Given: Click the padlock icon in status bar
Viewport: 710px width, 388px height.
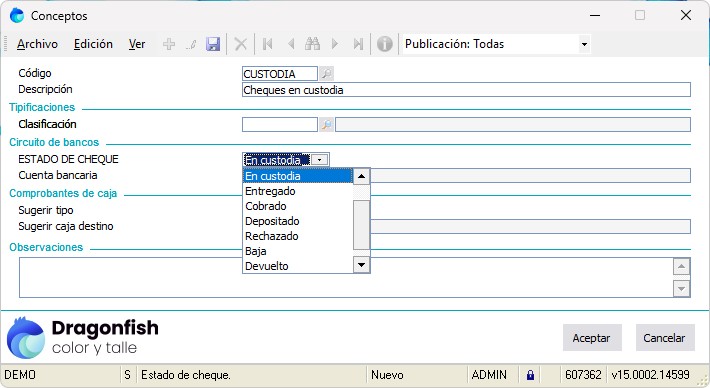Looking at the screenshot, I should [530, 375].
